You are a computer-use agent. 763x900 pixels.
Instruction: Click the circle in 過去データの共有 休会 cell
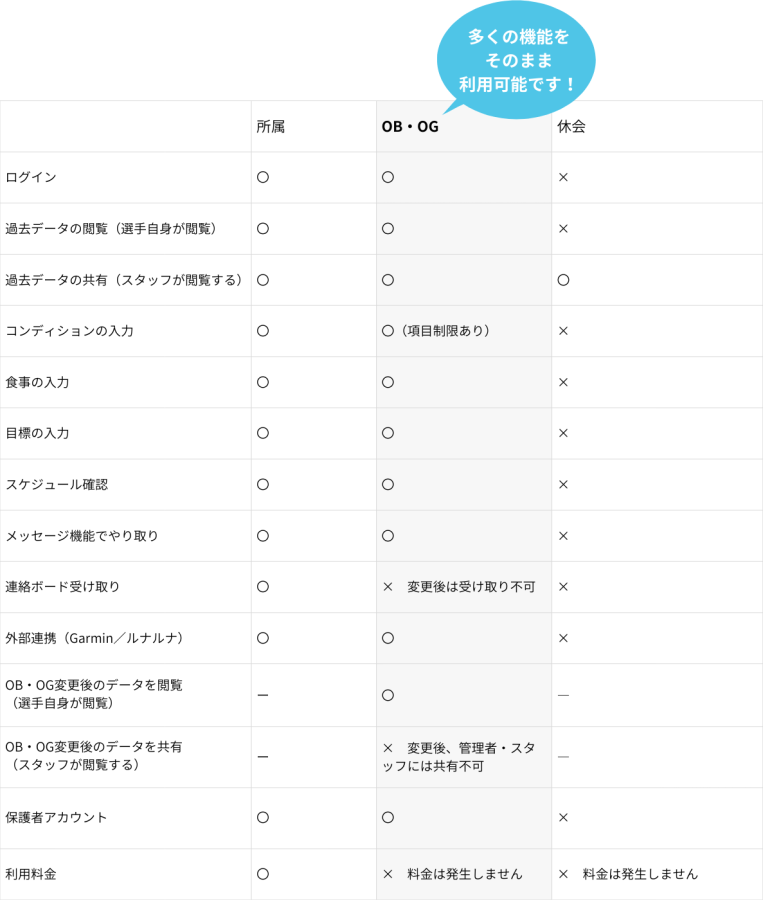click(563, 280)
